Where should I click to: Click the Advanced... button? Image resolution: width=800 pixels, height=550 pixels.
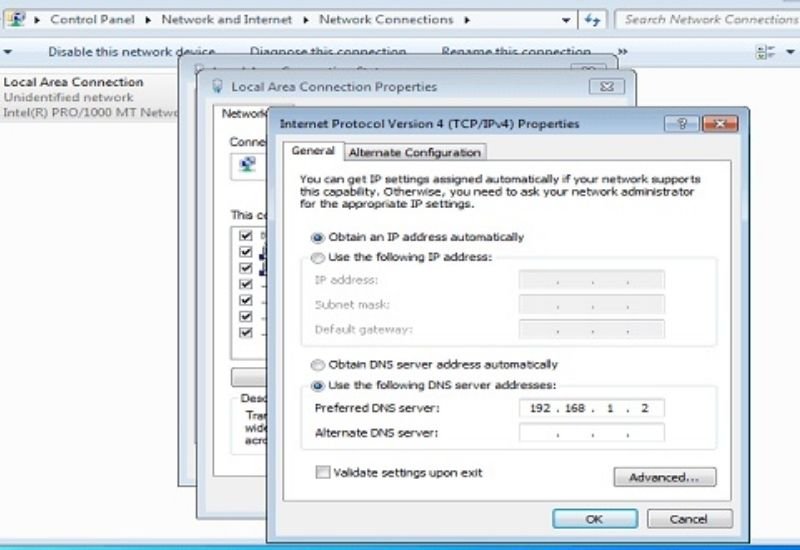(x=665, y=477)
